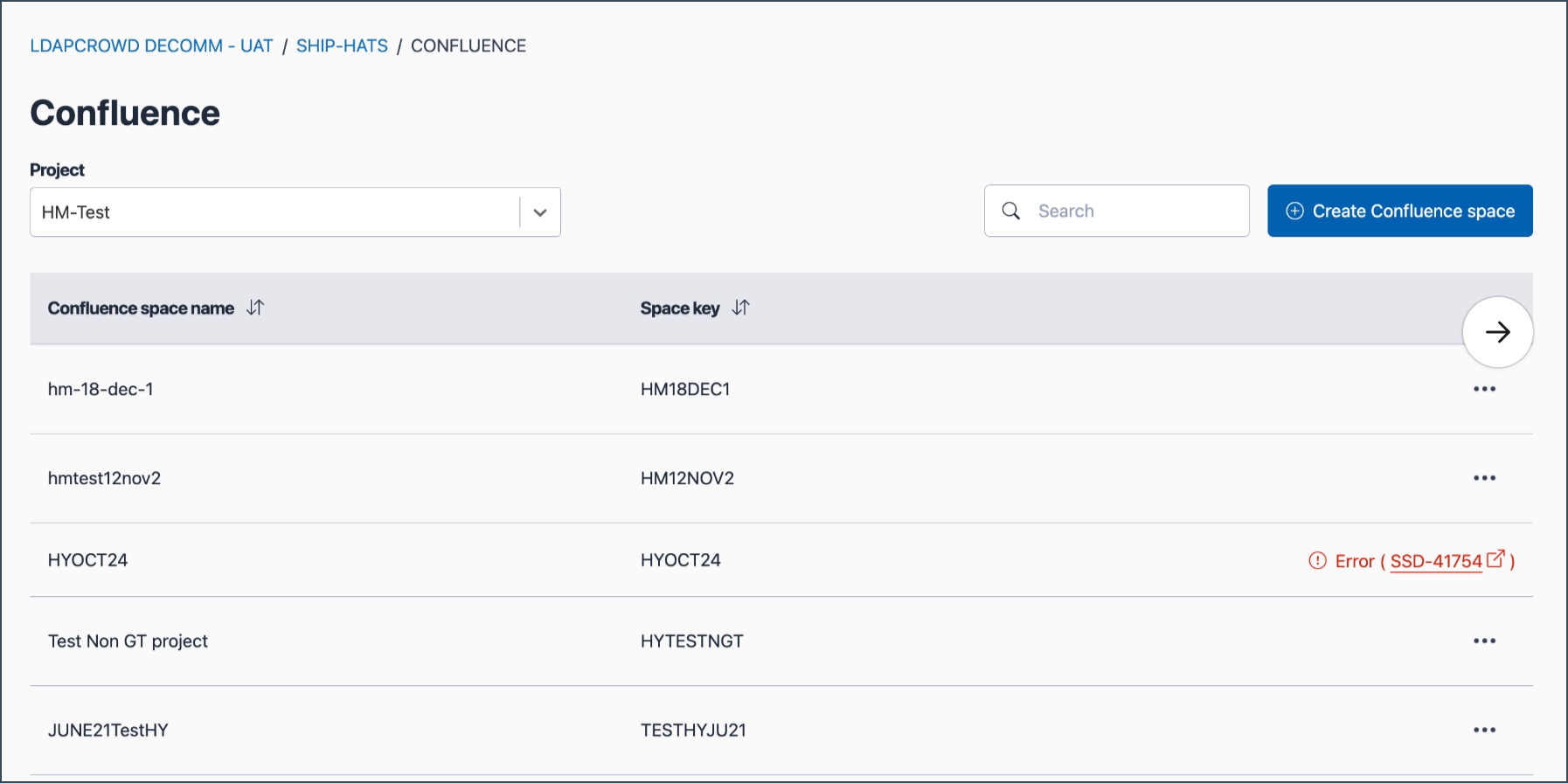The width and height of the screenshot is (1568, 783).
Task: Open the more options menu for JUNE21TestHY
Action: (x=1484, y=730)
